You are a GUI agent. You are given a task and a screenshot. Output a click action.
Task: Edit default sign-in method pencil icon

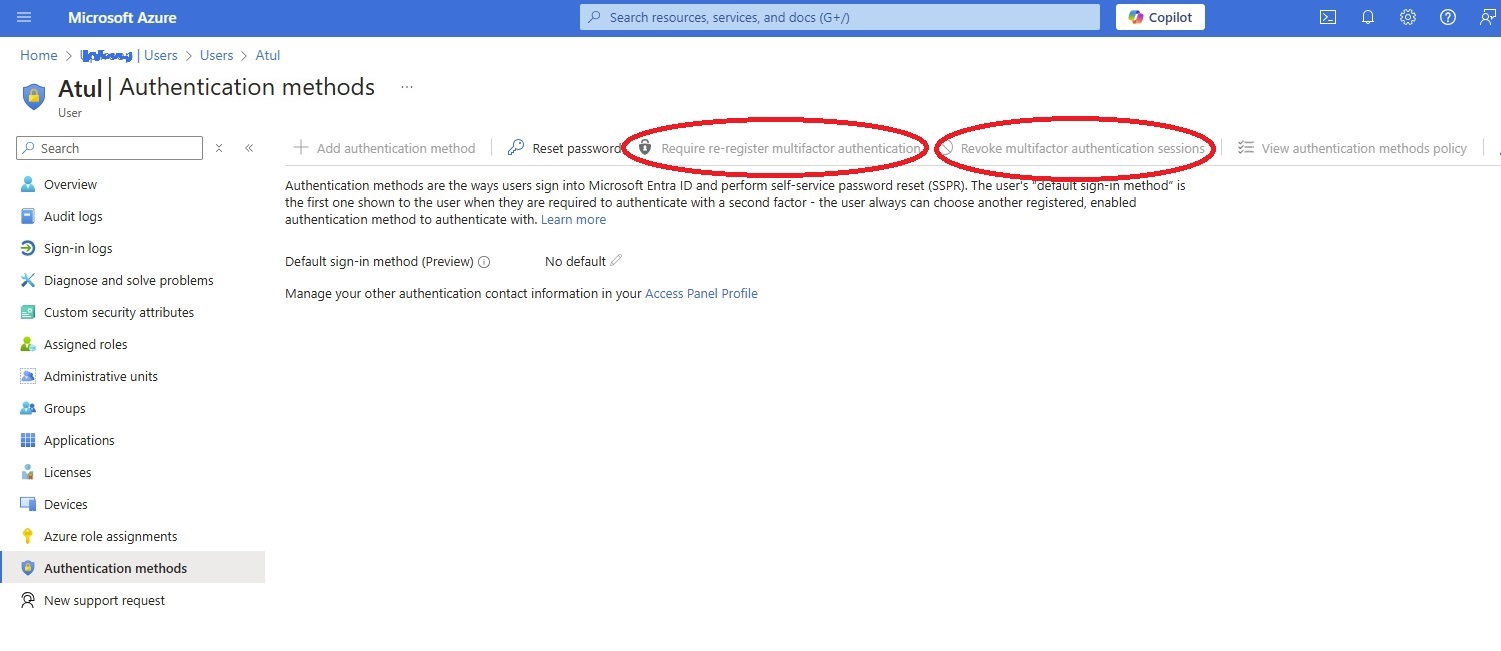[x=616, y=261]
